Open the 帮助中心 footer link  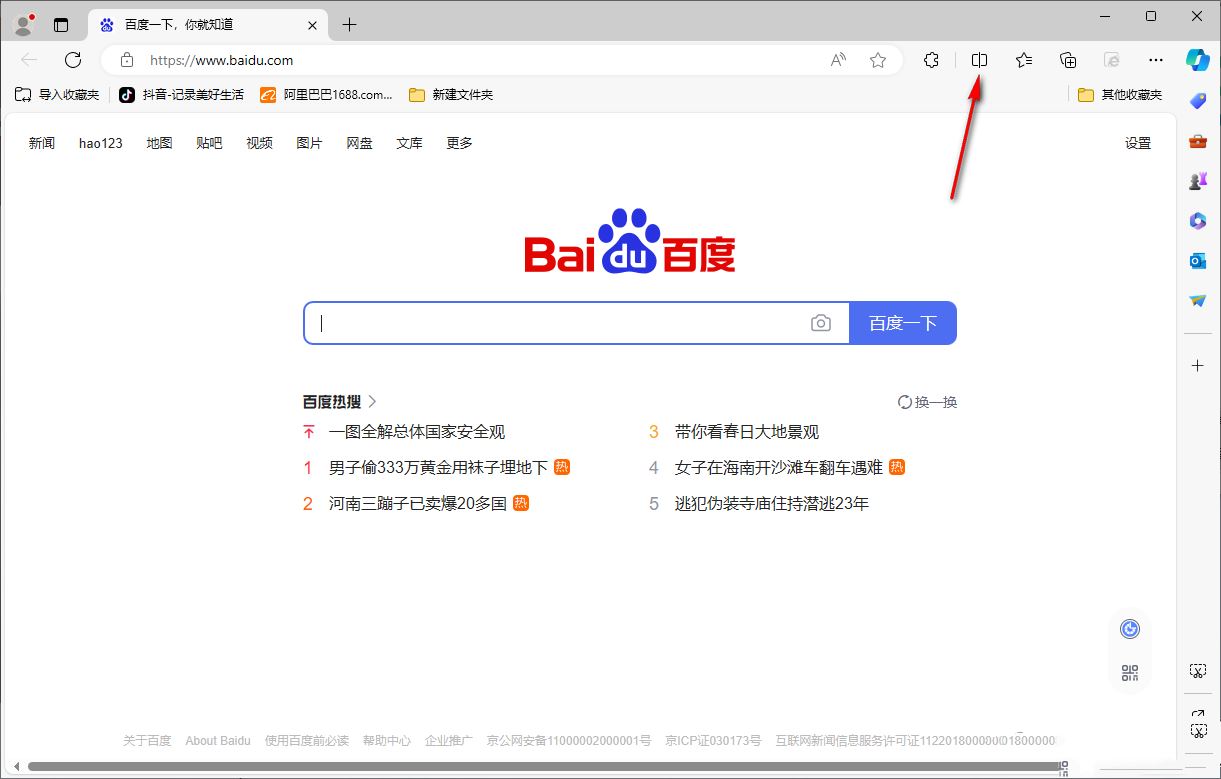coord(387,741)
